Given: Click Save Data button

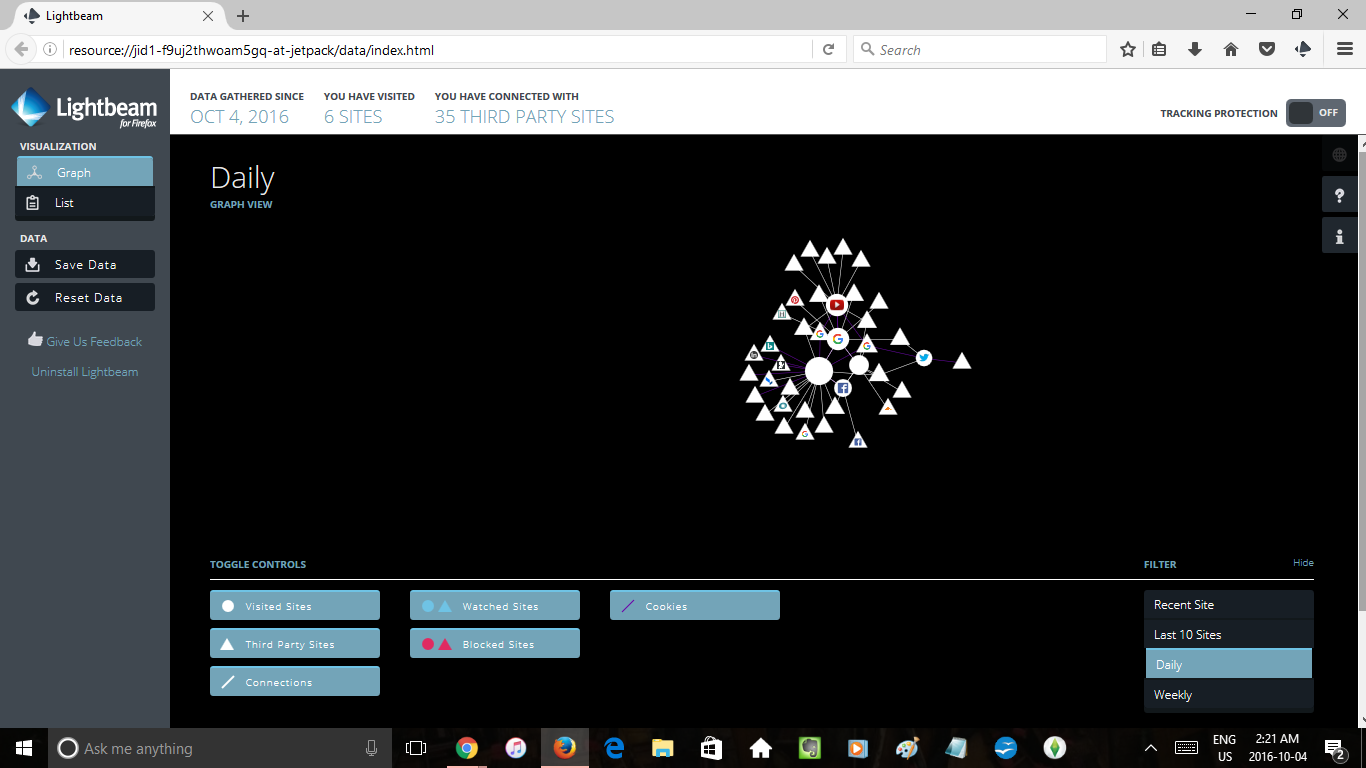Looking at the screenshot, I should (85, 264).
